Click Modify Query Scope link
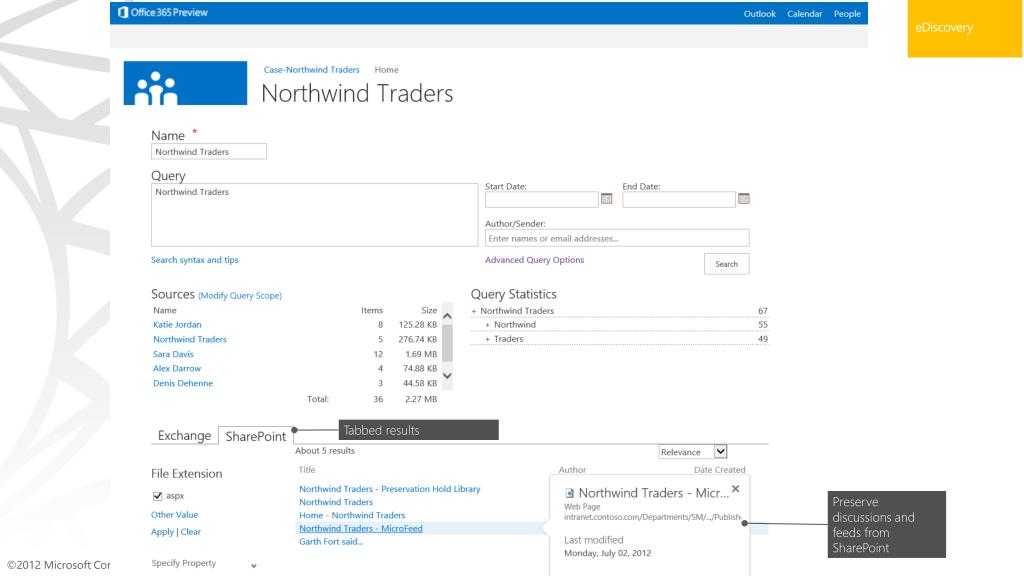The width and height of the screenshot is (1024, 576). click(240, 296)
